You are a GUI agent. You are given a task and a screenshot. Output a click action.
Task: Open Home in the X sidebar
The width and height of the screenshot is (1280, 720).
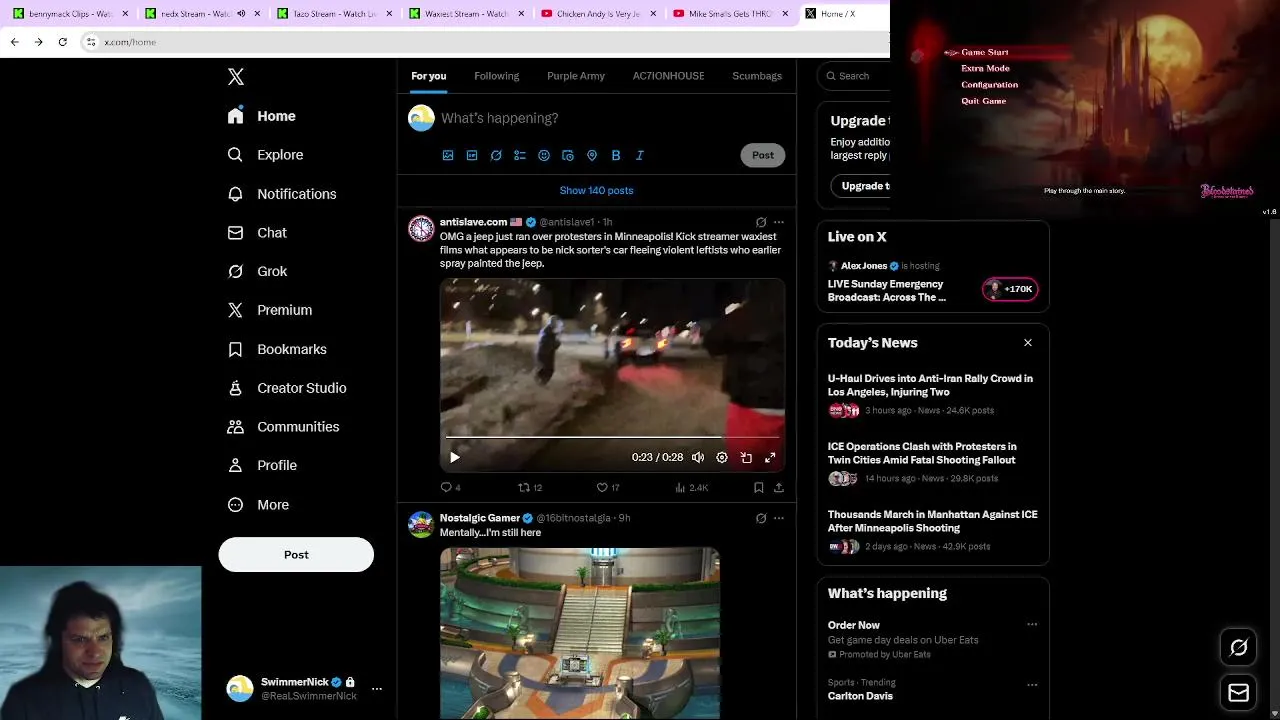(x=262, y=116)
